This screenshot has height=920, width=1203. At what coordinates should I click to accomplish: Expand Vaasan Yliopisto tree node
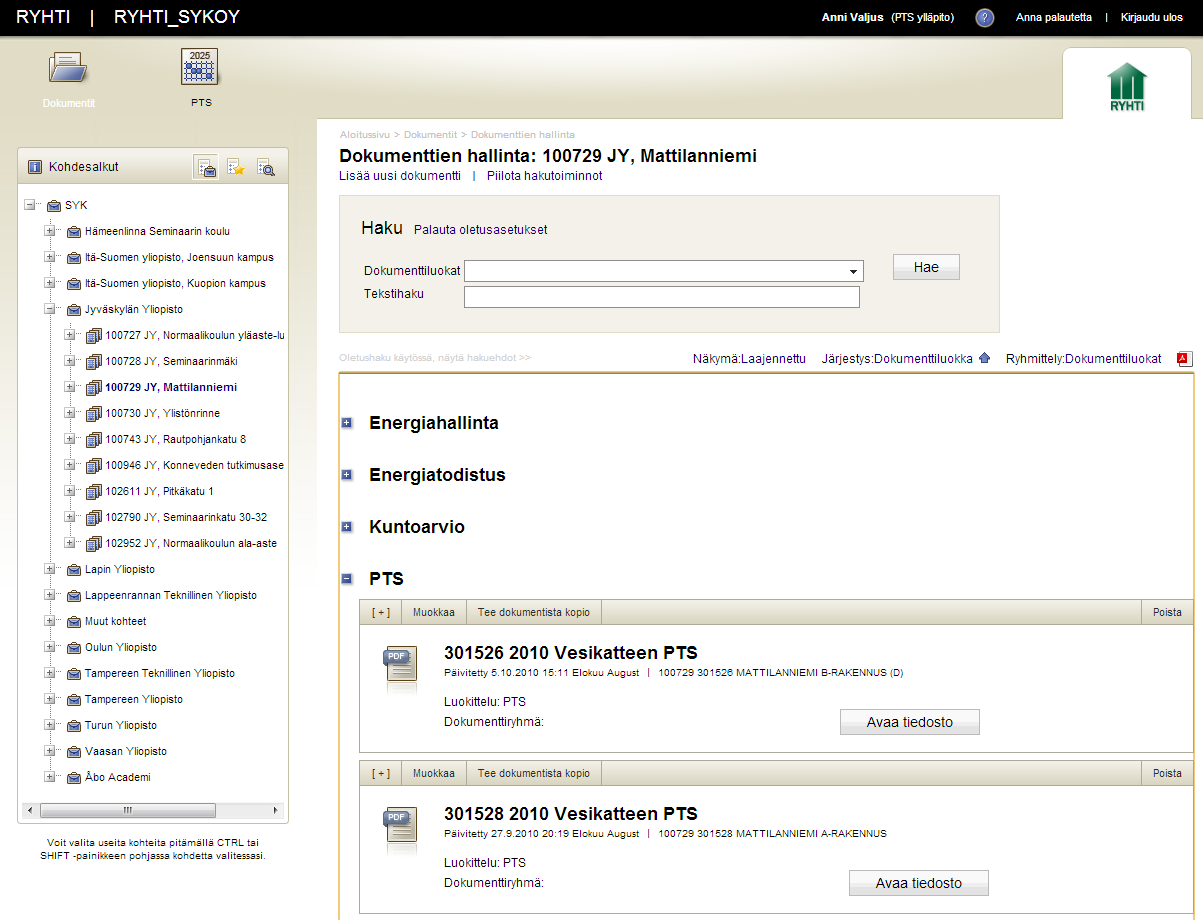click(49, 751)
